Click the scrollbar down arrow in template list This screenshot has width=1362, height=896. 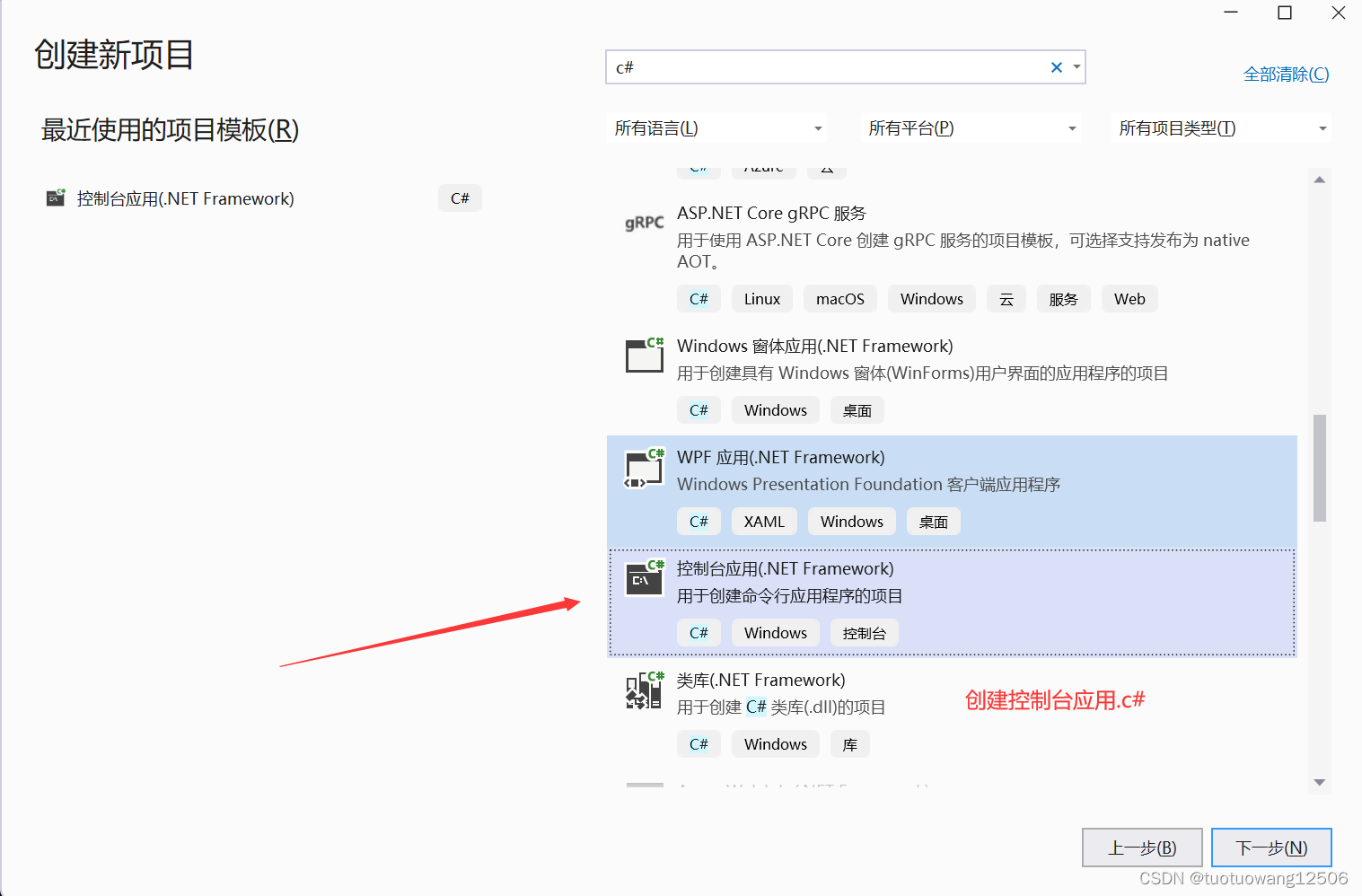tap(1320, 782)
